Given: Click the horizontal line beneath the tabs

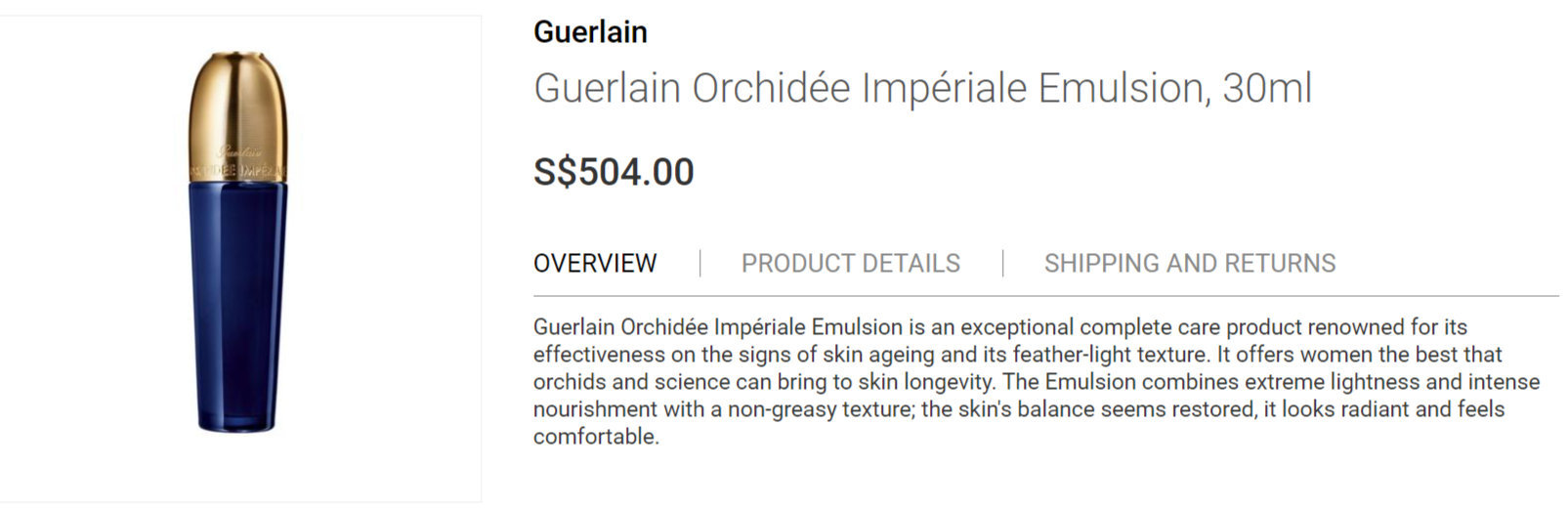Looking at the screenshot, I should pos(1045,295).
